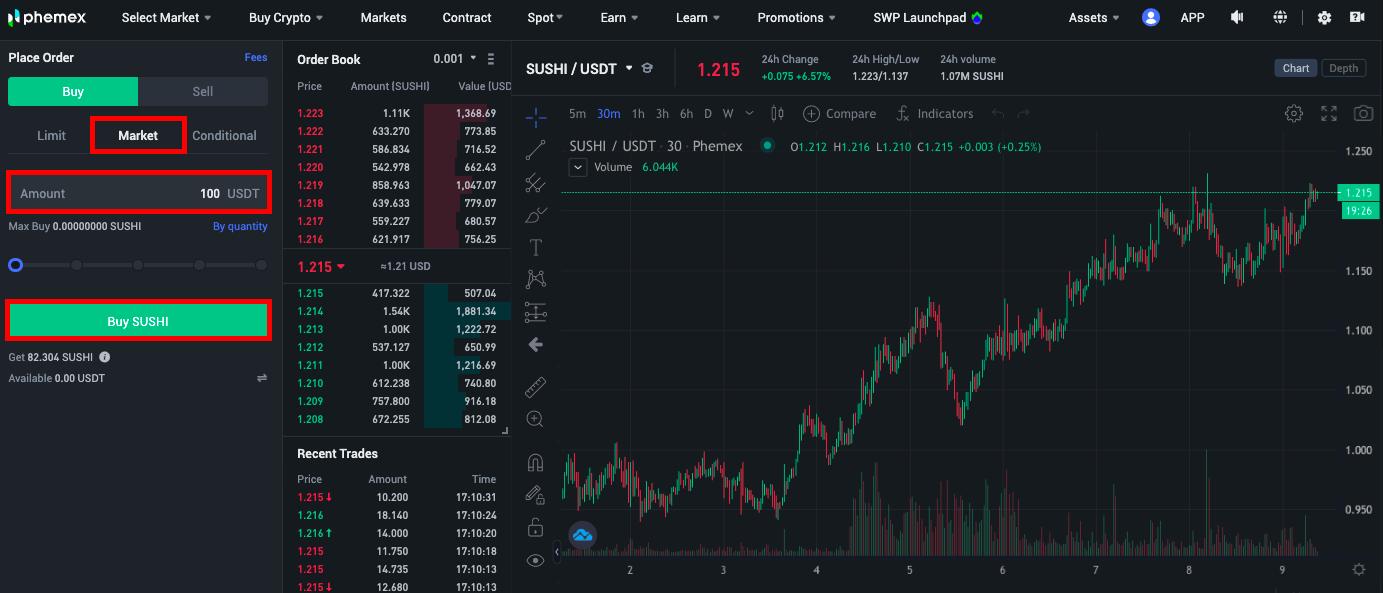Viewport: 1383px width, 593px height.
Task: Expand chart to fullscreen mode
Action: [1328, 114]
